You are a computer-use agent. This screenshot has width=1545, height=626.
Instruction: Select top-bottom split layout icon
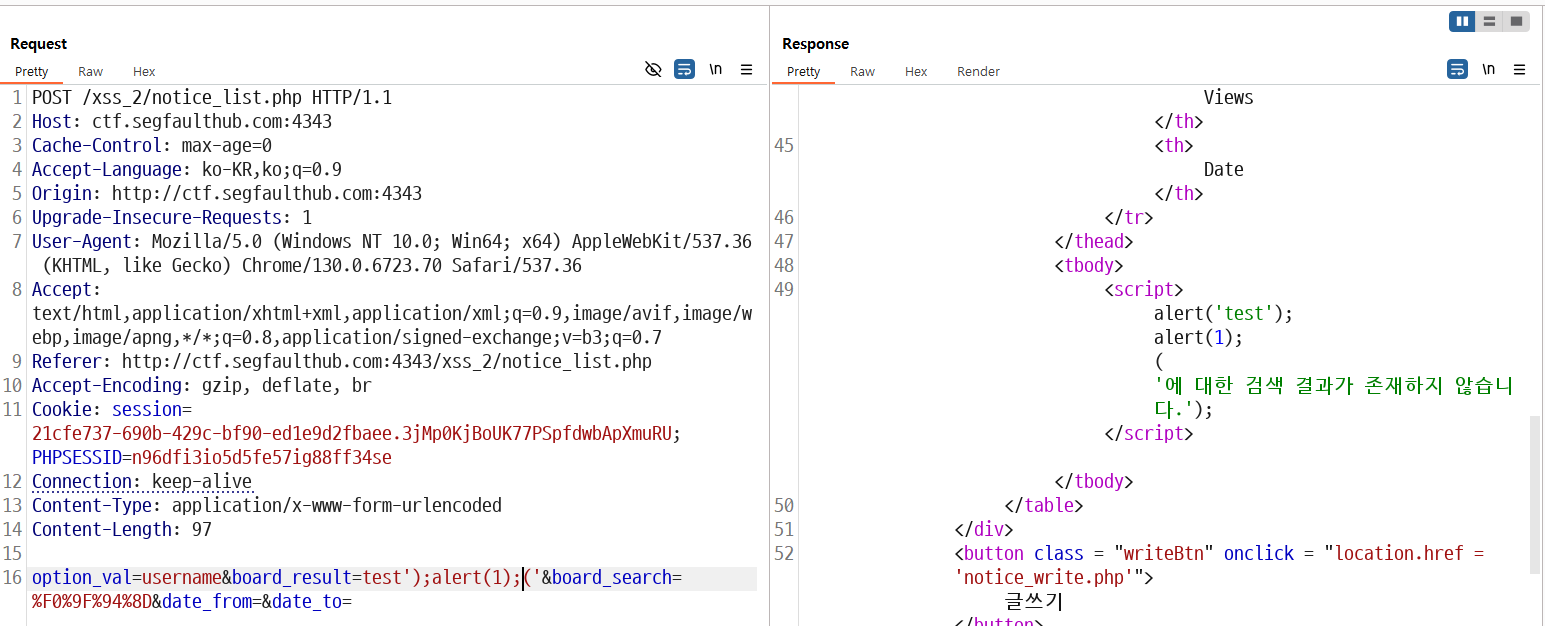[x=1489, y=21]
